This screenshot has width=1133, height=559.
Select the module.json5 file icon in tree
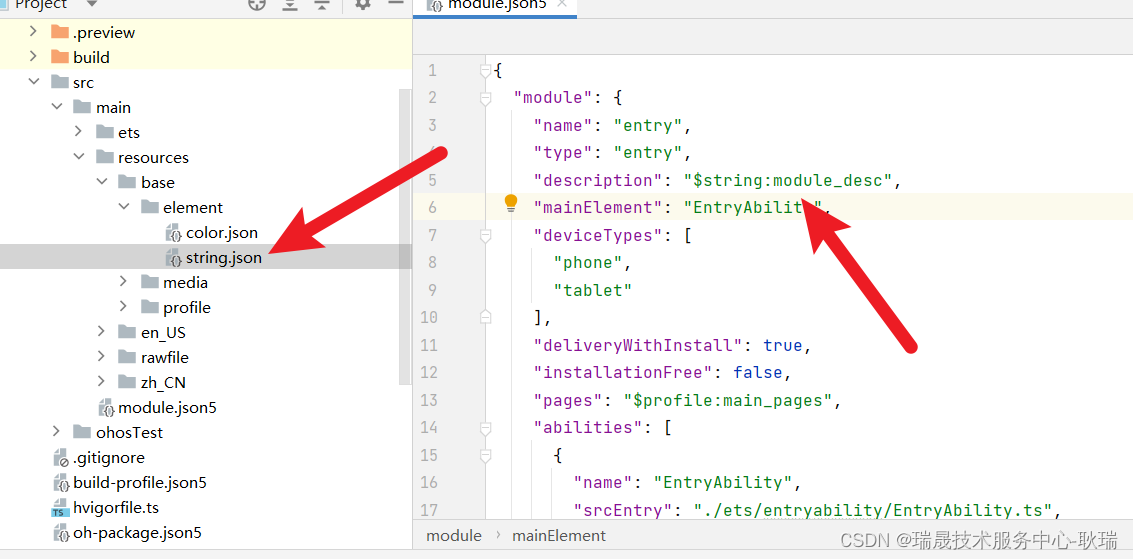(x=106, y=408)
